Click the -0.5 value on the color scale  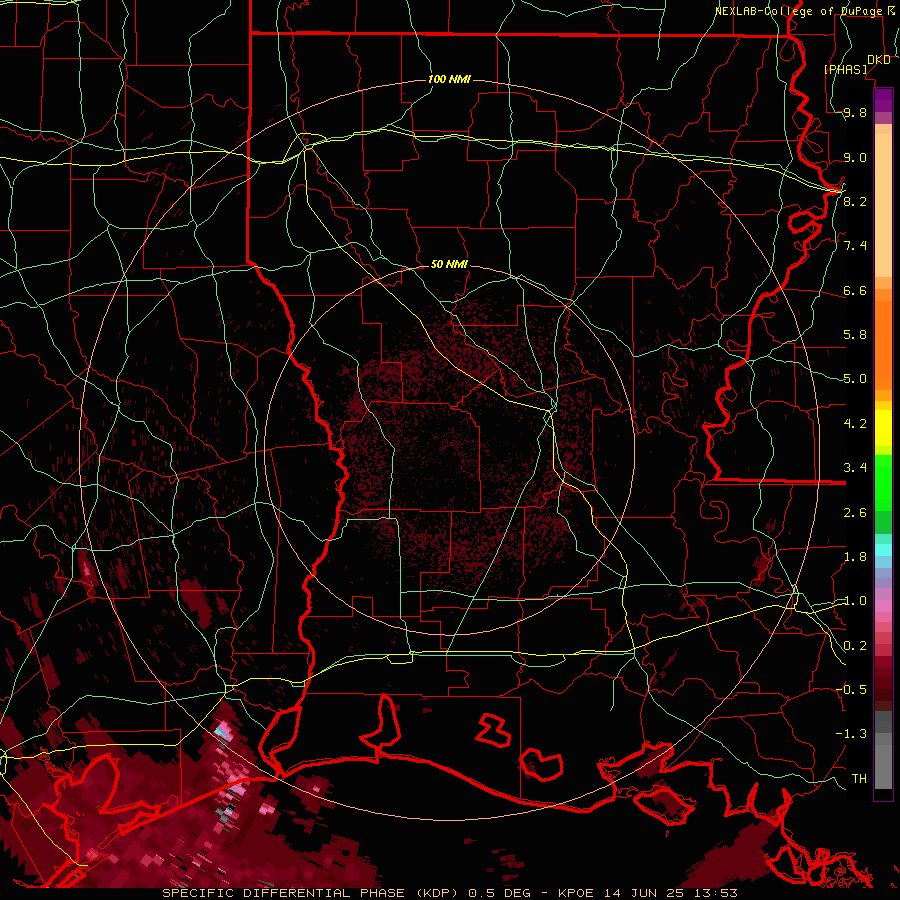(851, 690)
